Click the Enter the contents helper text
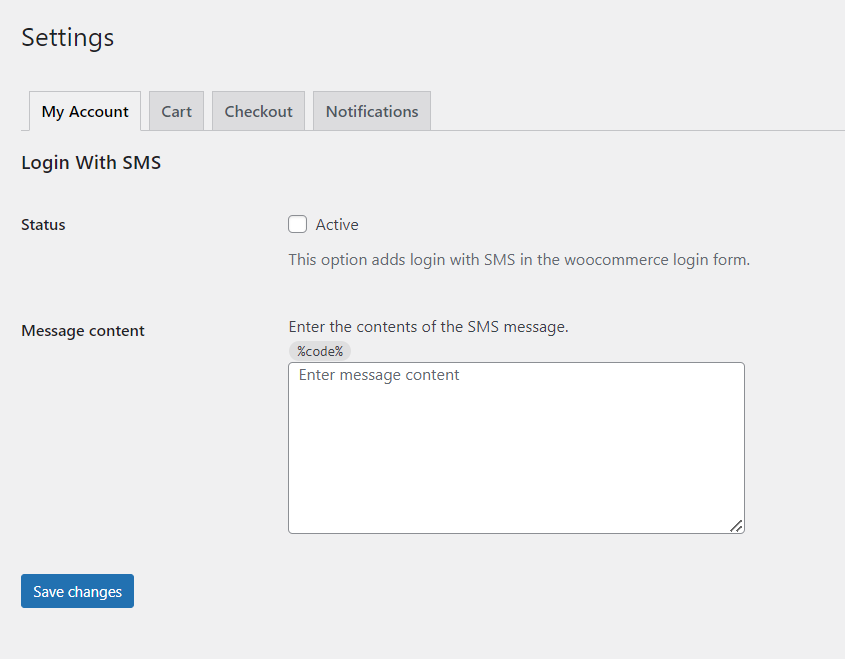This screenshot has height=659, width=845. [x=428, y=327]
